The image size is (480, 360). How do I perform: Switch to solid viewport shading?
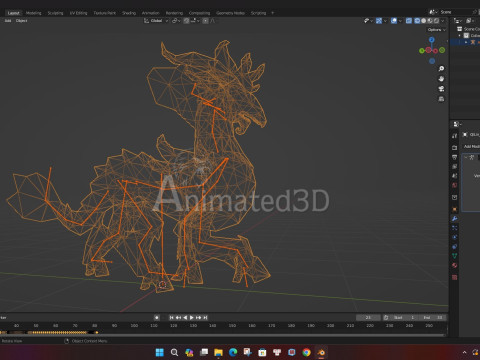[424, 21]
